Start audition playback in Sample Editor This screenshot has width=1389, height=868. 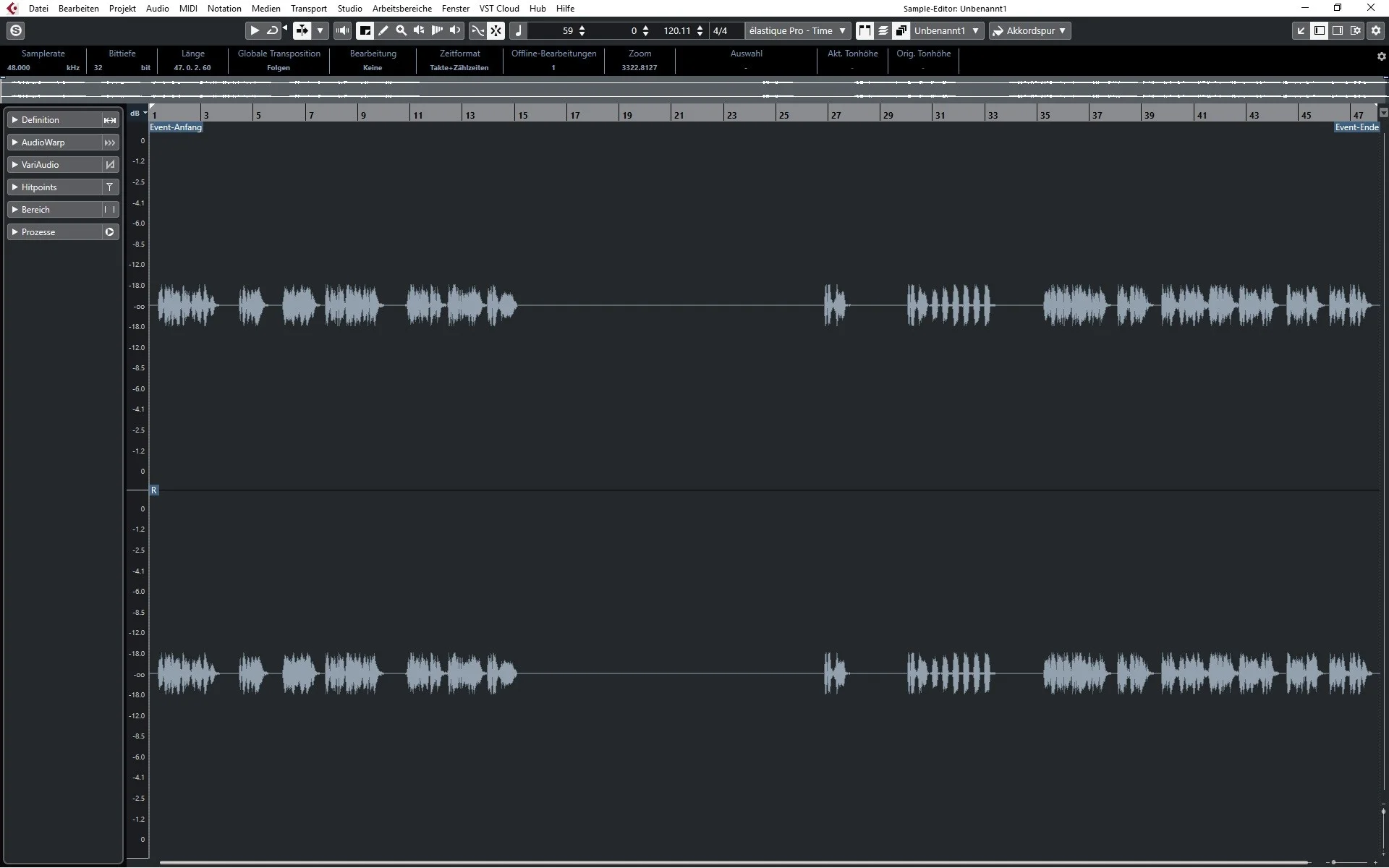(x=255, y=30)
